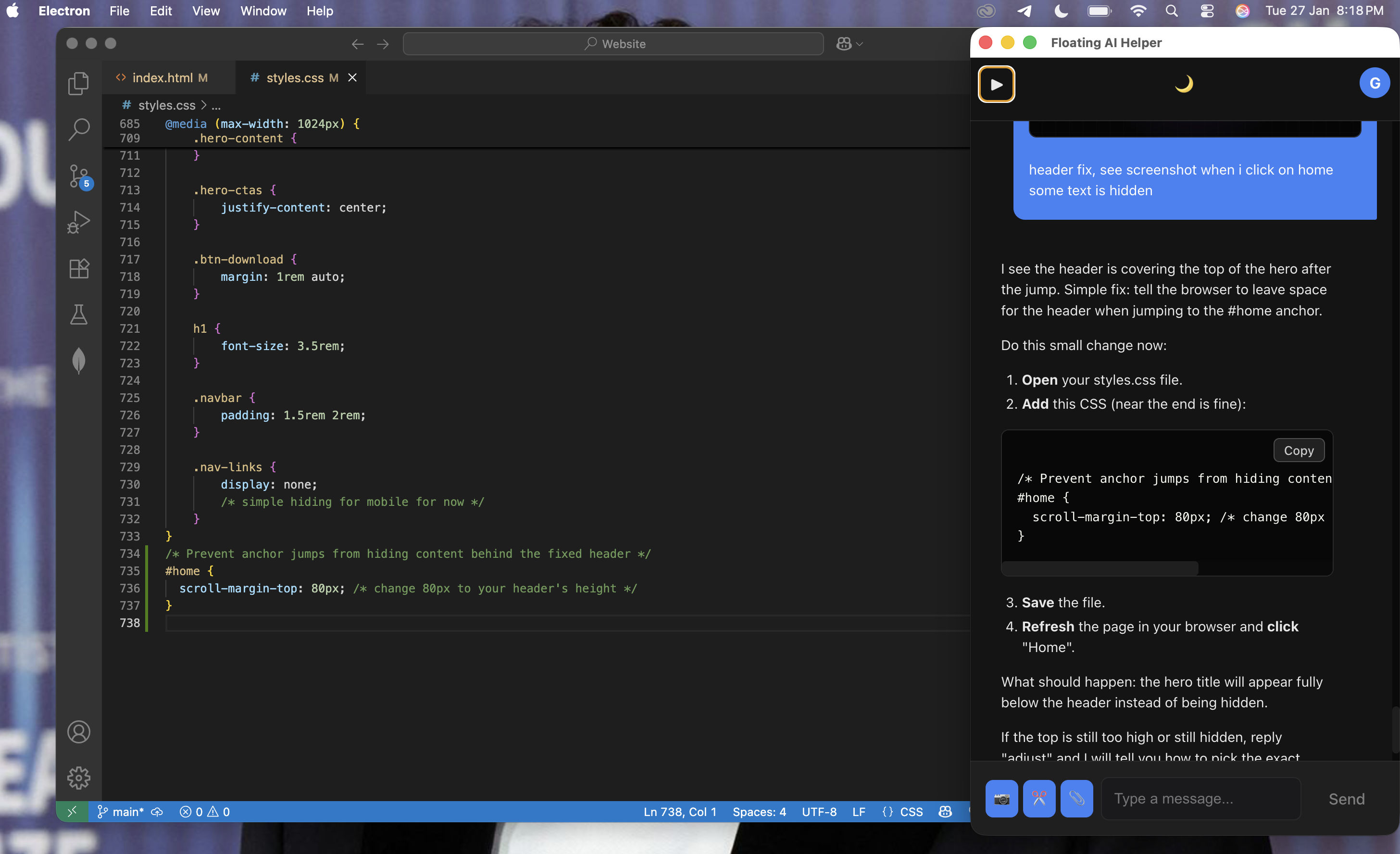Open the Explorer view in activity bar
The width and height of the screenshot is (1400, 854).
78,84
